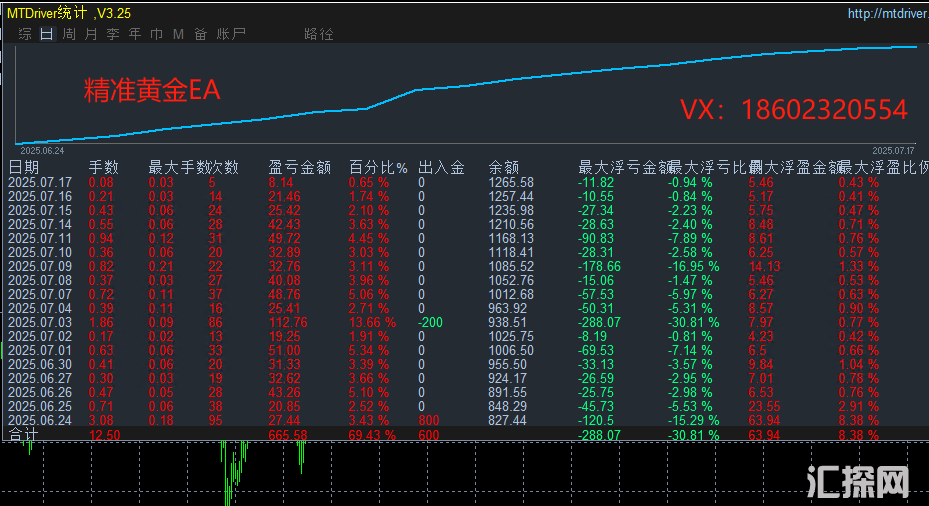Select the 日 daily statistics tab
Image resolution: width=929 pixels, height=506 pixels.
(x=47, y=34)
